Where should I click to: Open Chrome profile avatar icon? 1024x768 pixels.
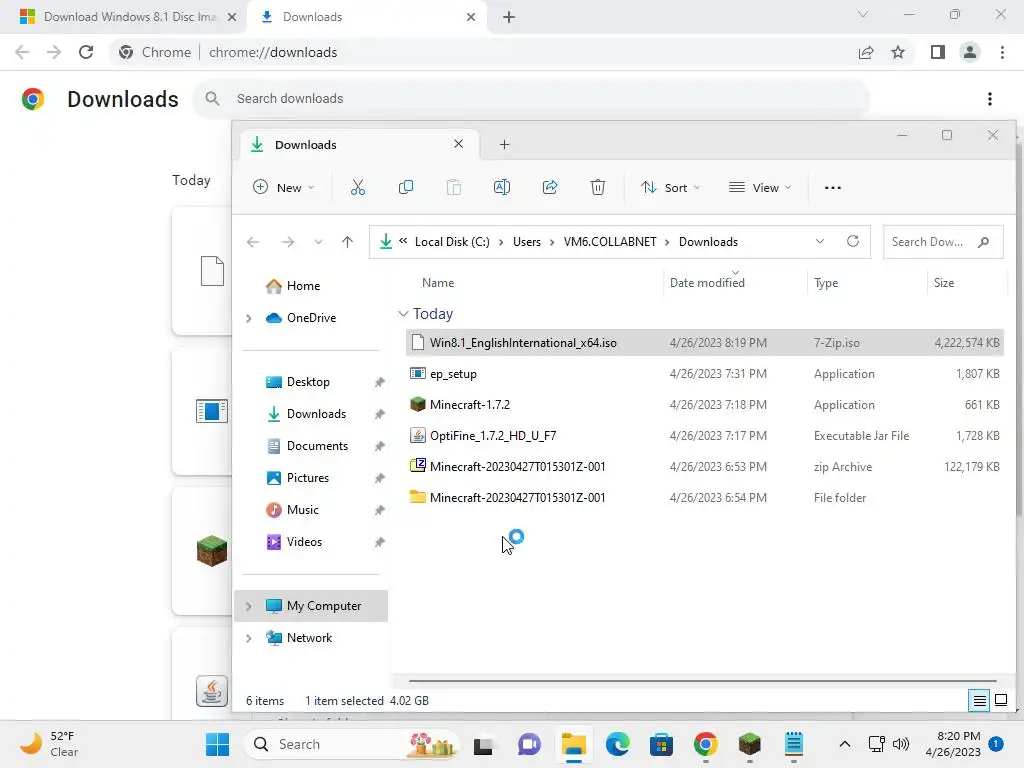[970, 52]
